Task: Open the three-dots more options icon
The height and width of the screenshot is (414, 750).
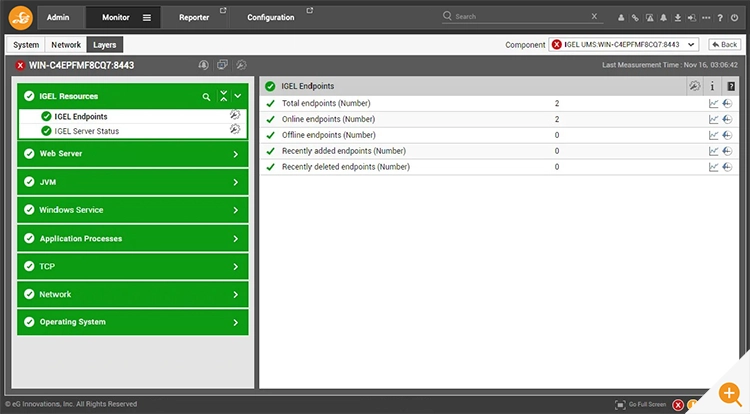Action: click(x=706, y=18)
